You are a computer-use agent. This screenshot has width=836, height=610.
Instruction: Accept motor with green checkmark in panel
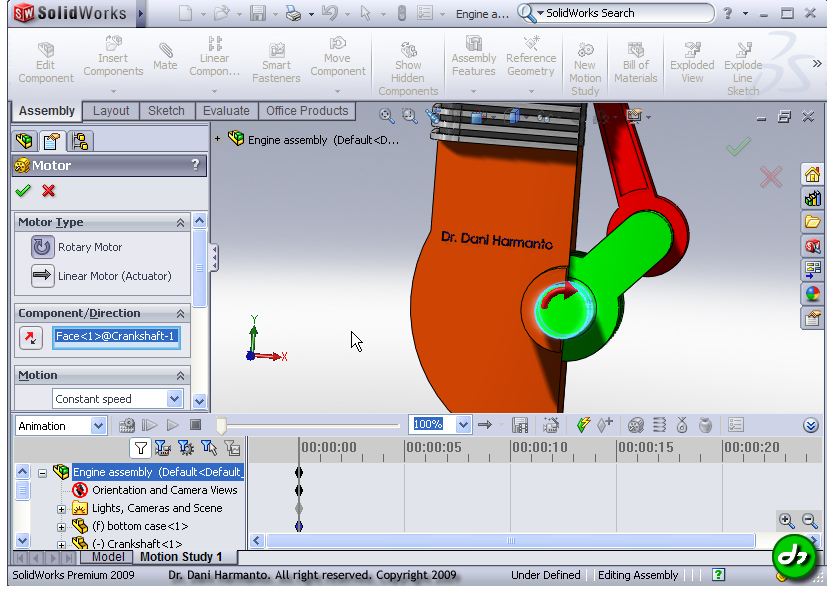pos(23,190)
